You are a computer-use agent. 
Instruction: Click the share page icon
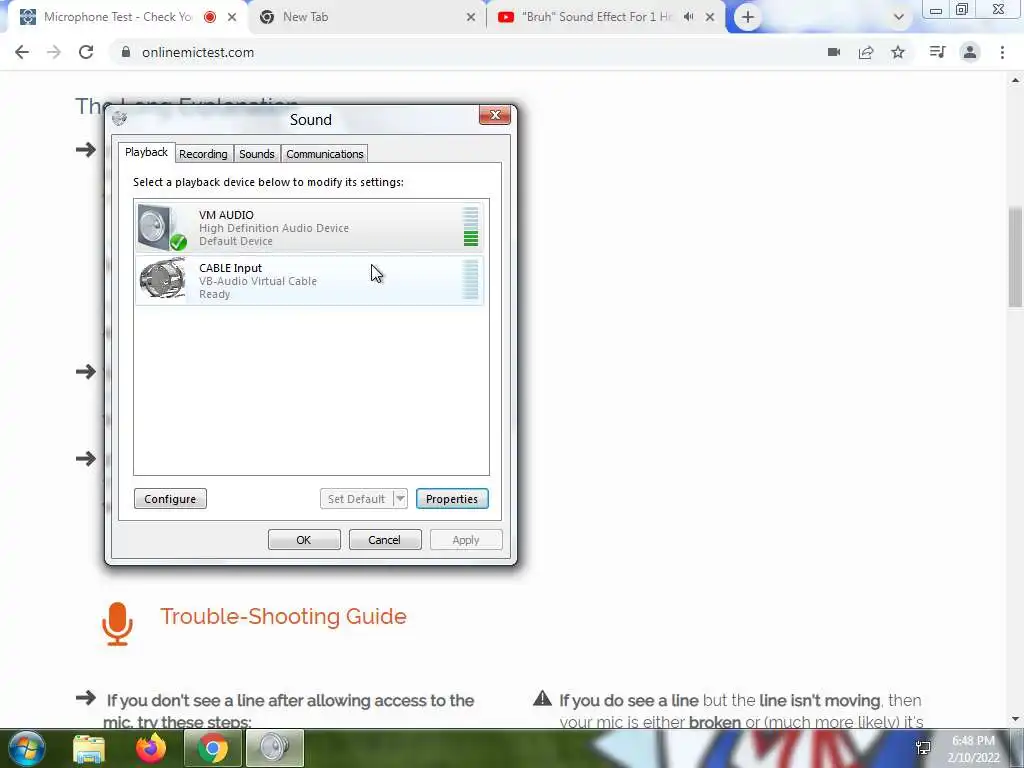[x=866, y=52]
